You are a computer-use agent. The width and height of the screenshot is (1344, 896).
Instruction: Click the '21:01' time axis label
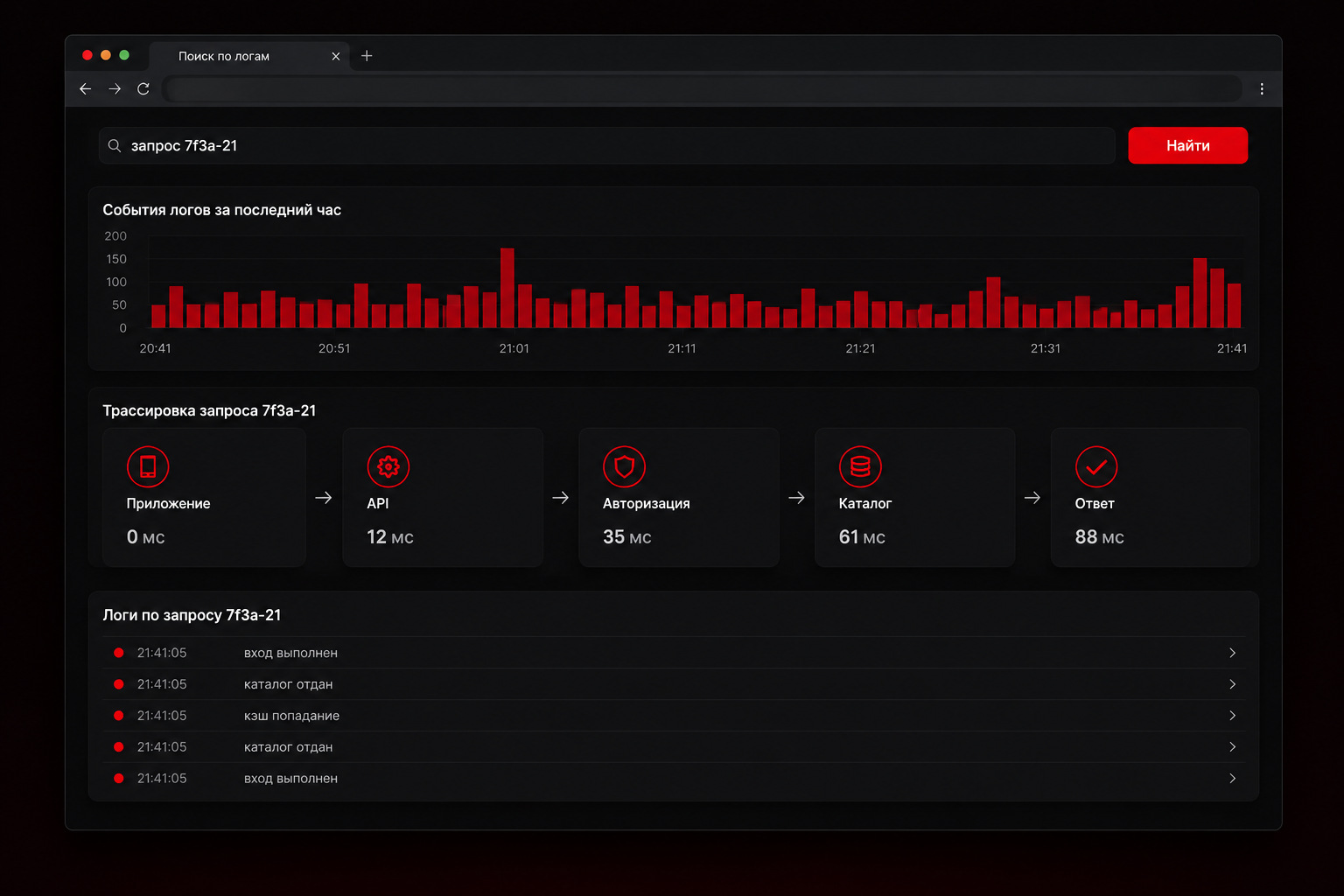(514, 348)
